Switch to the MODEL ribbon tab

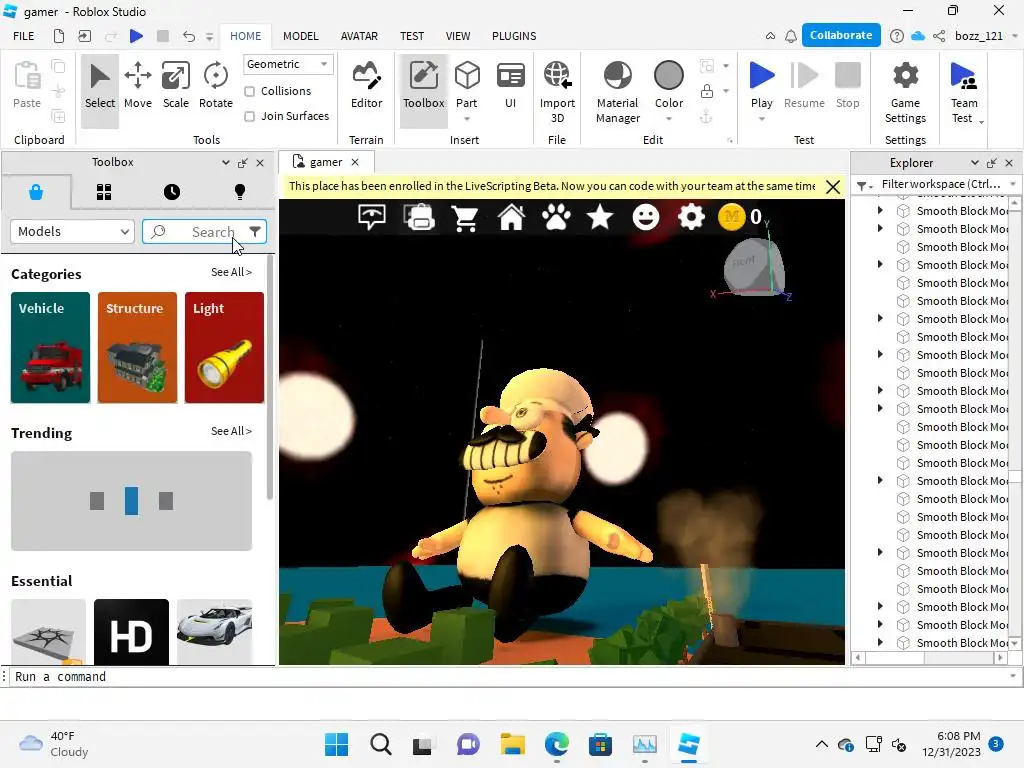point(300,36)
